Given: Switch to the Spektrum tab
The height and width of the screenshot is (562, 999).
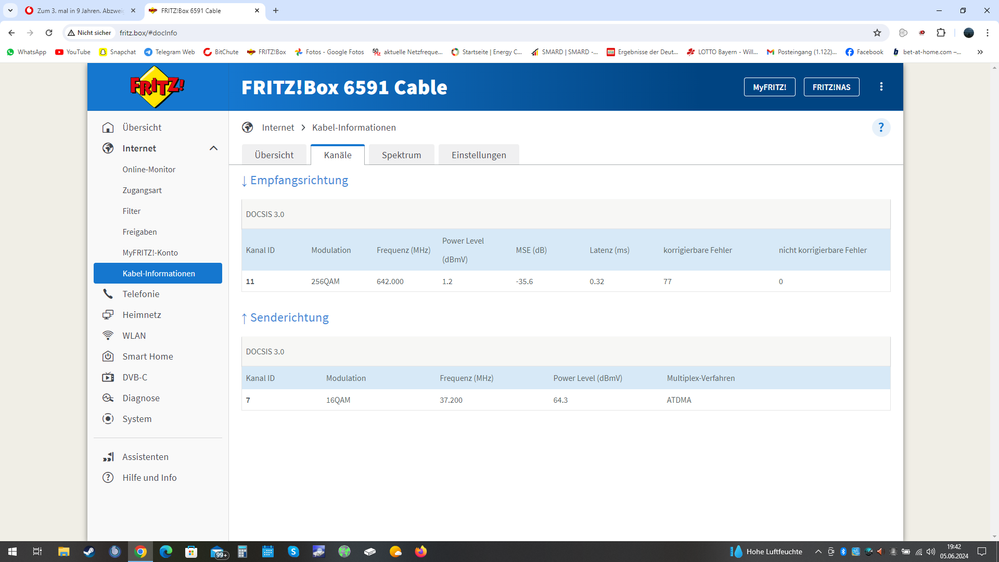Looking at the screenshot, I should point(401,155).
